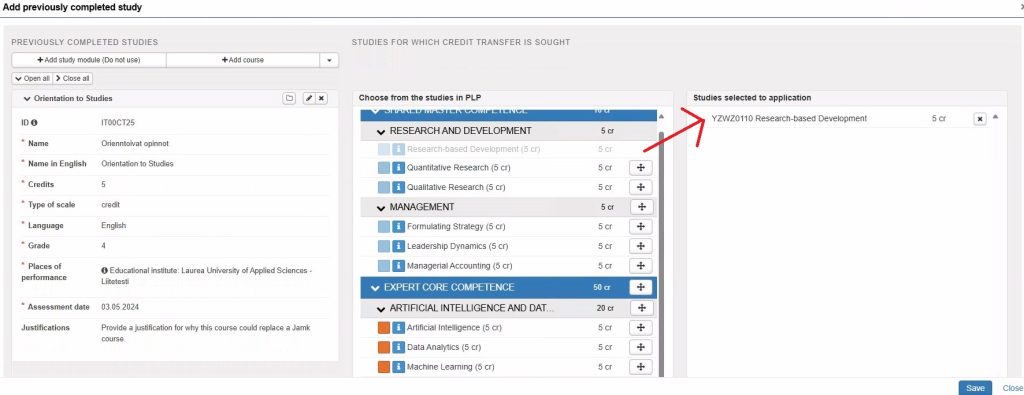Click Add study module (Do not use)
1024x395 pixels.
[x=89, y=60]
